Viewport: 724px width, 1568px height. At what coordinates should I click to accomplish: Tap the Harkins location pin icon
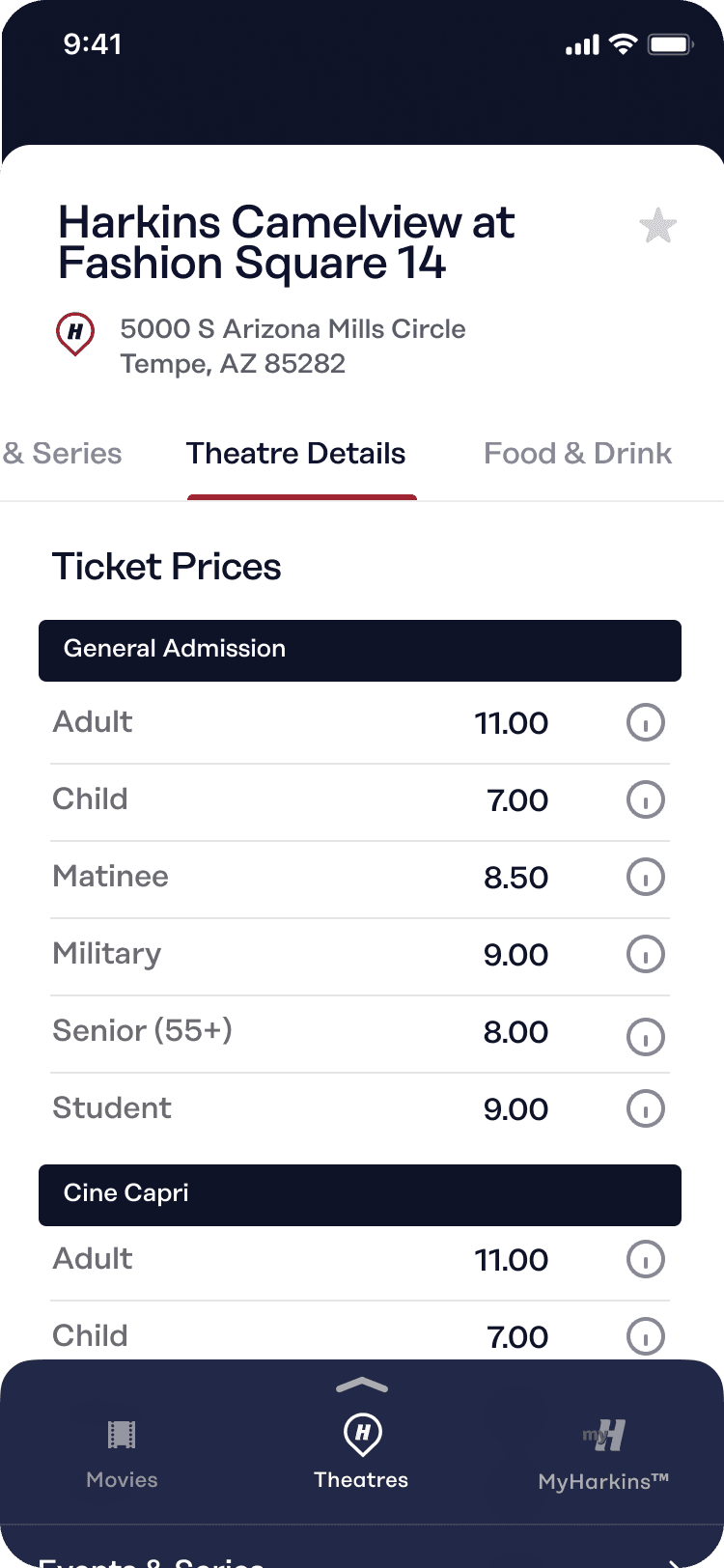(75, 334)
